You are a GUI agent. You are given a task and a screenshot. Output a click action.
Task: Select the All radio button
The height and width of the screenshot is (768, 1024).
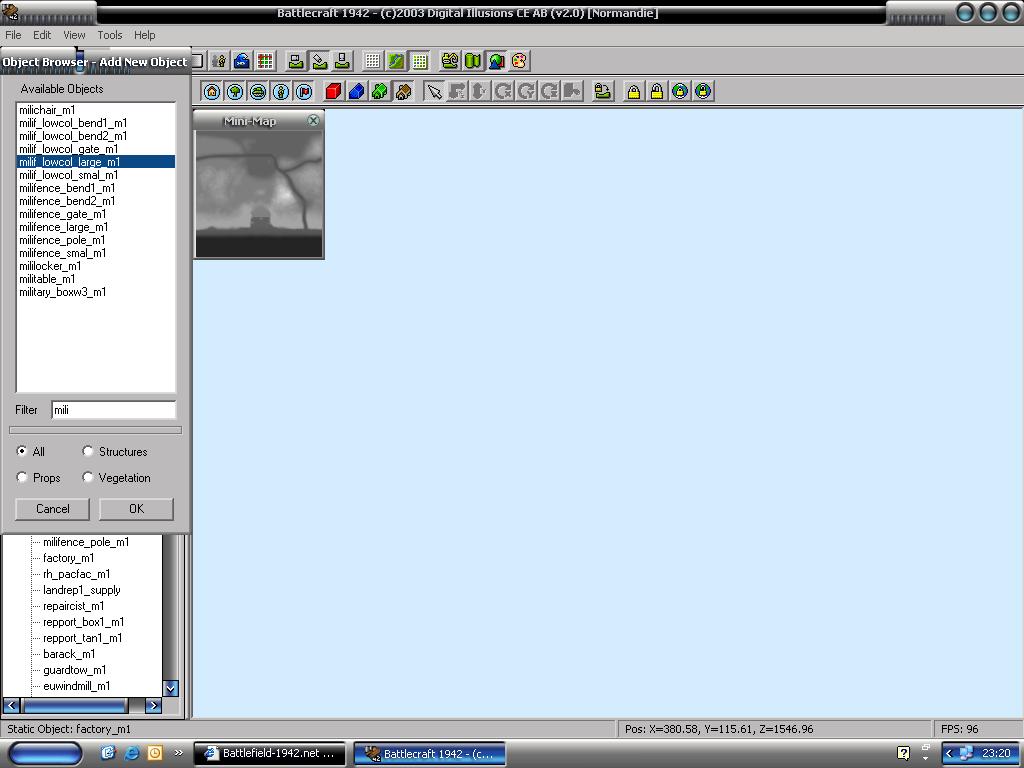tap(22, 451)
